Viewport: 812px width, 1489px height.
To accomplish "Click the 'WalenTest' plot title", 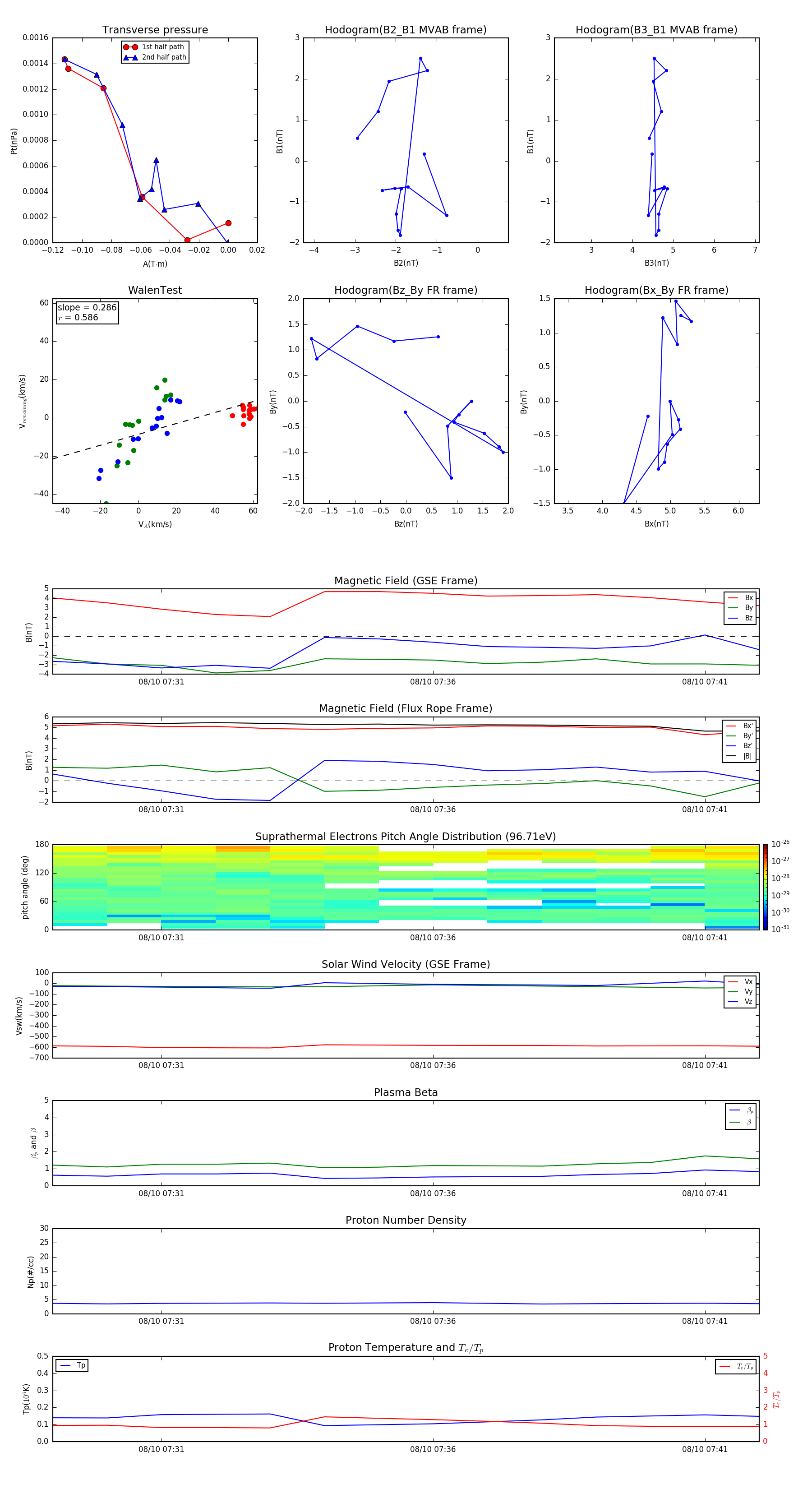I will (x=155, y=290).
